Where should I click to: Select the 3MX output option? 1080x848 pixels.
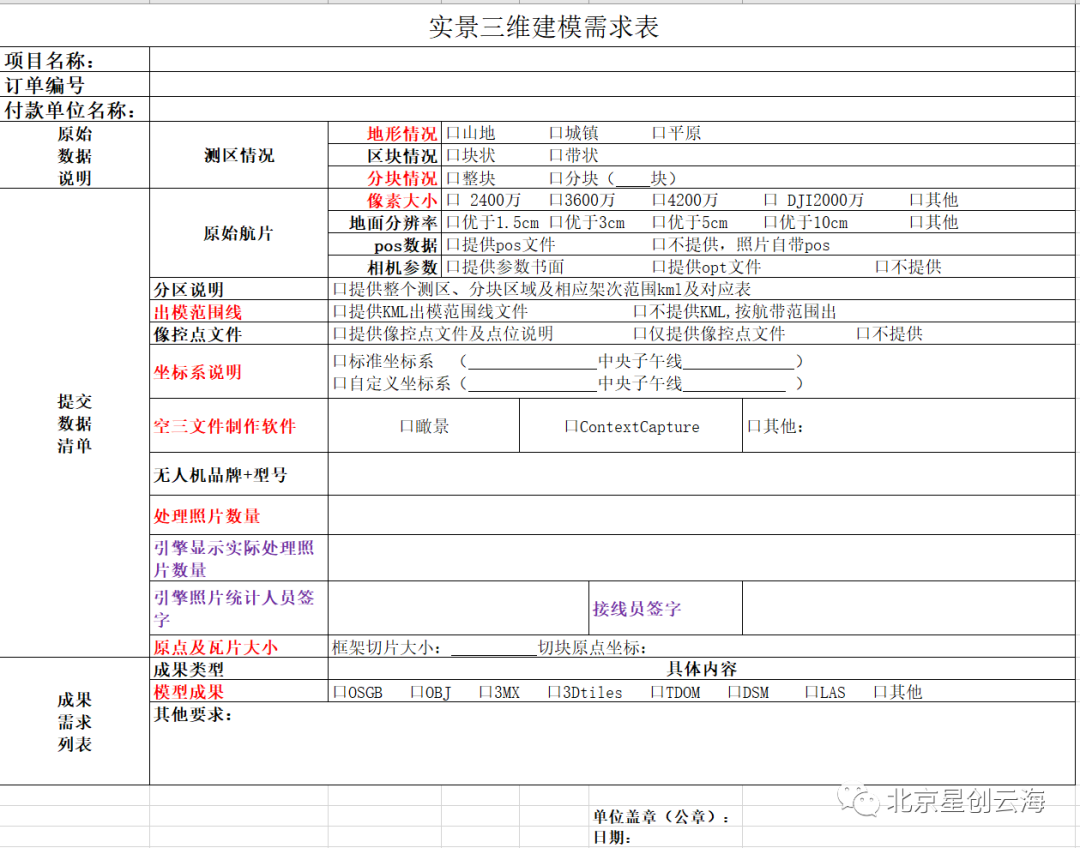tap(486, 692)
